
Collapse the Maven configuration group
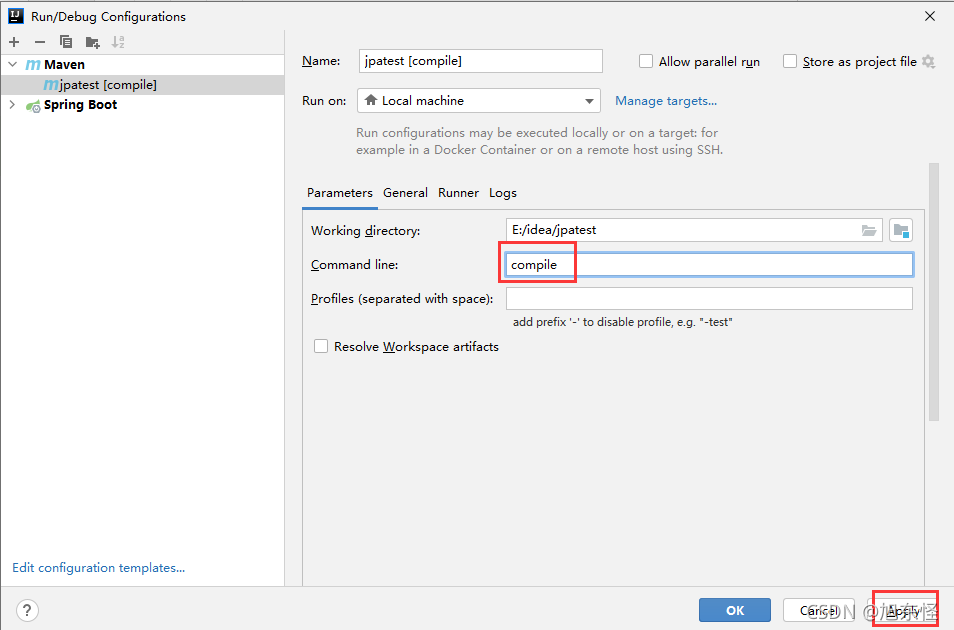tap(11, 64)
